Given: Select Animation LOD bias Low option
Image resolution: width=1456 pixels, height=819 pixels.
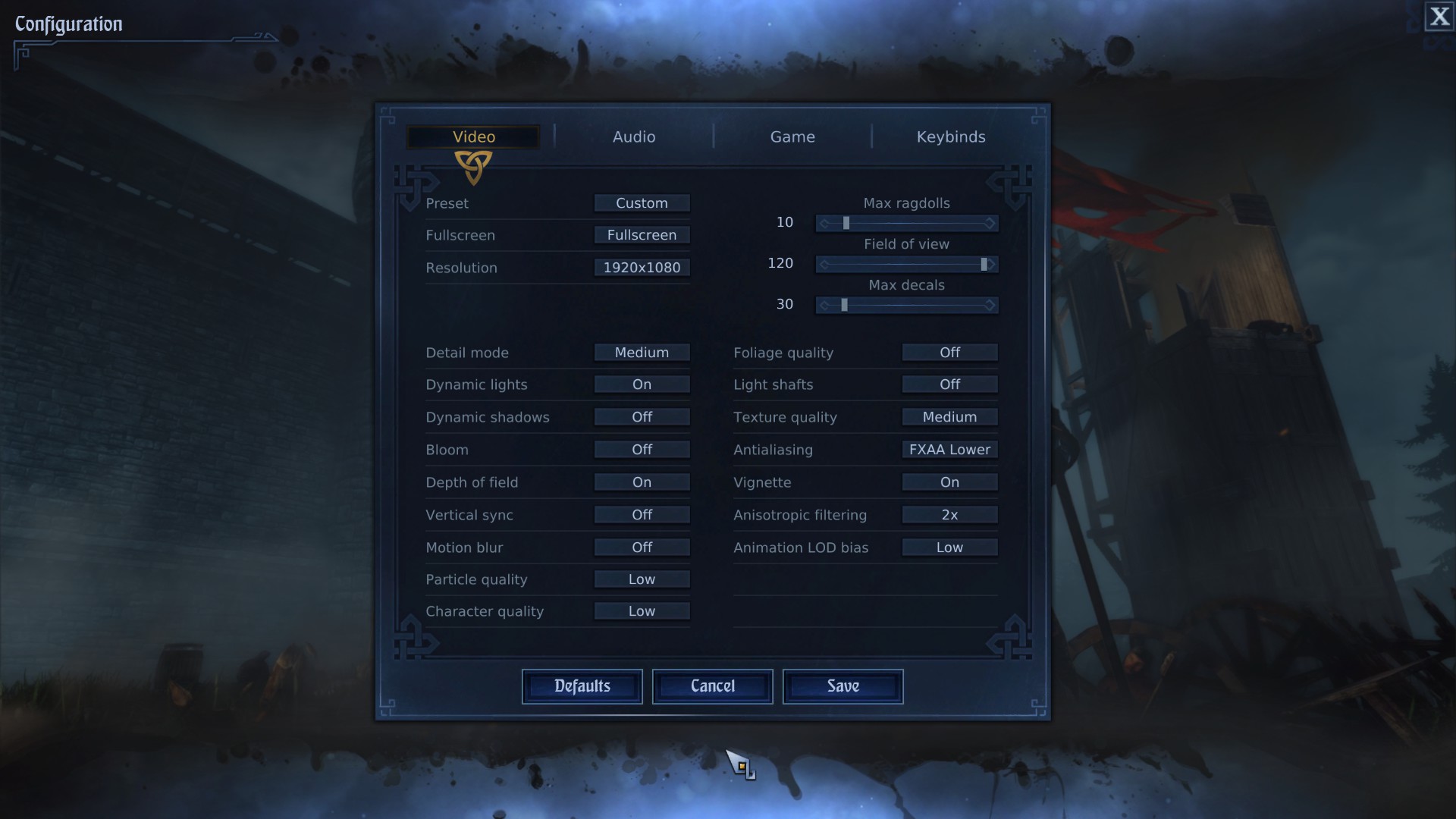Looking at the screenshot, I should coord(949,547).
